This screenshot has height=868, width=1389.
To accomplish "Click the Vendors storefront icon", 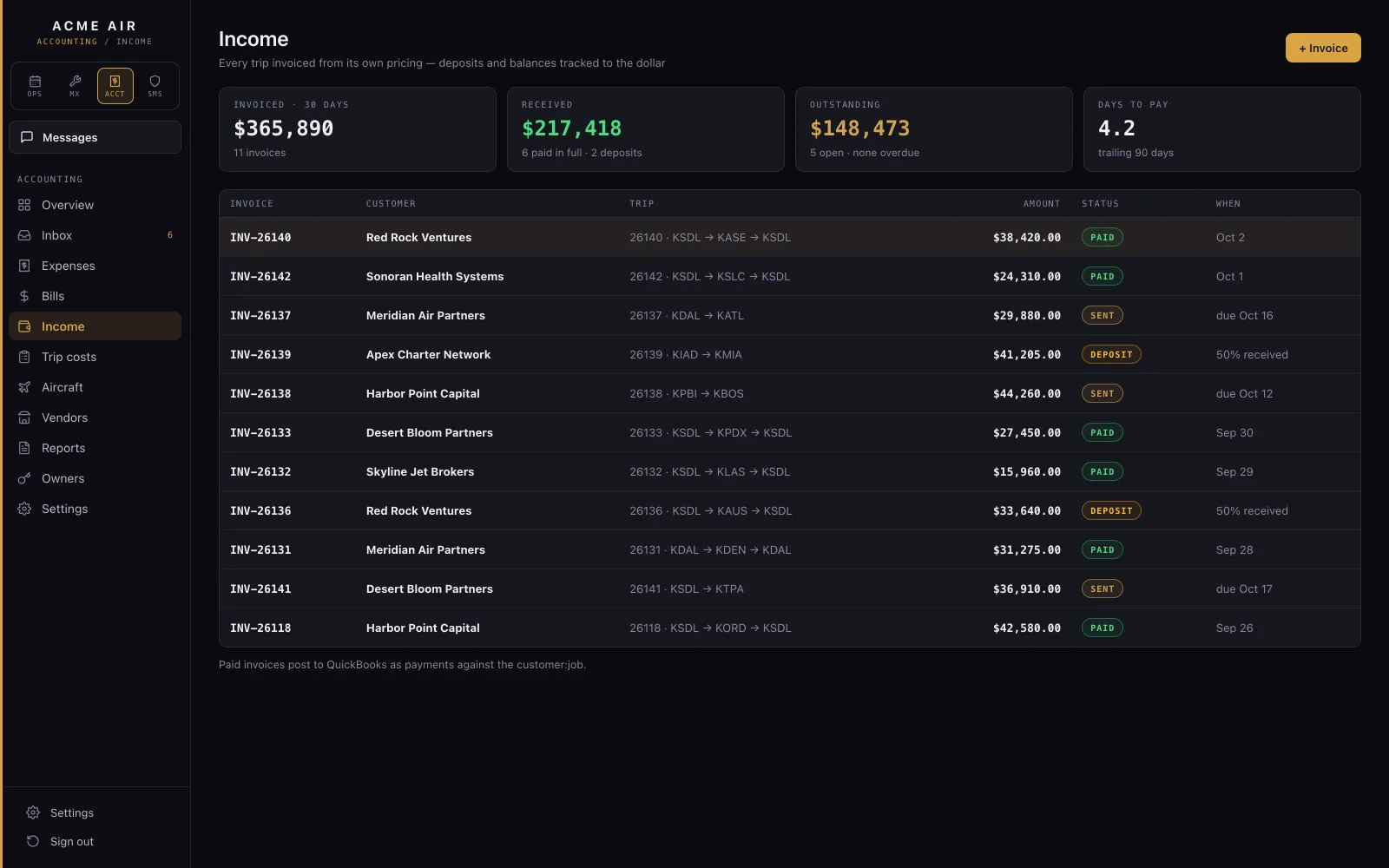I will point(24,418).
